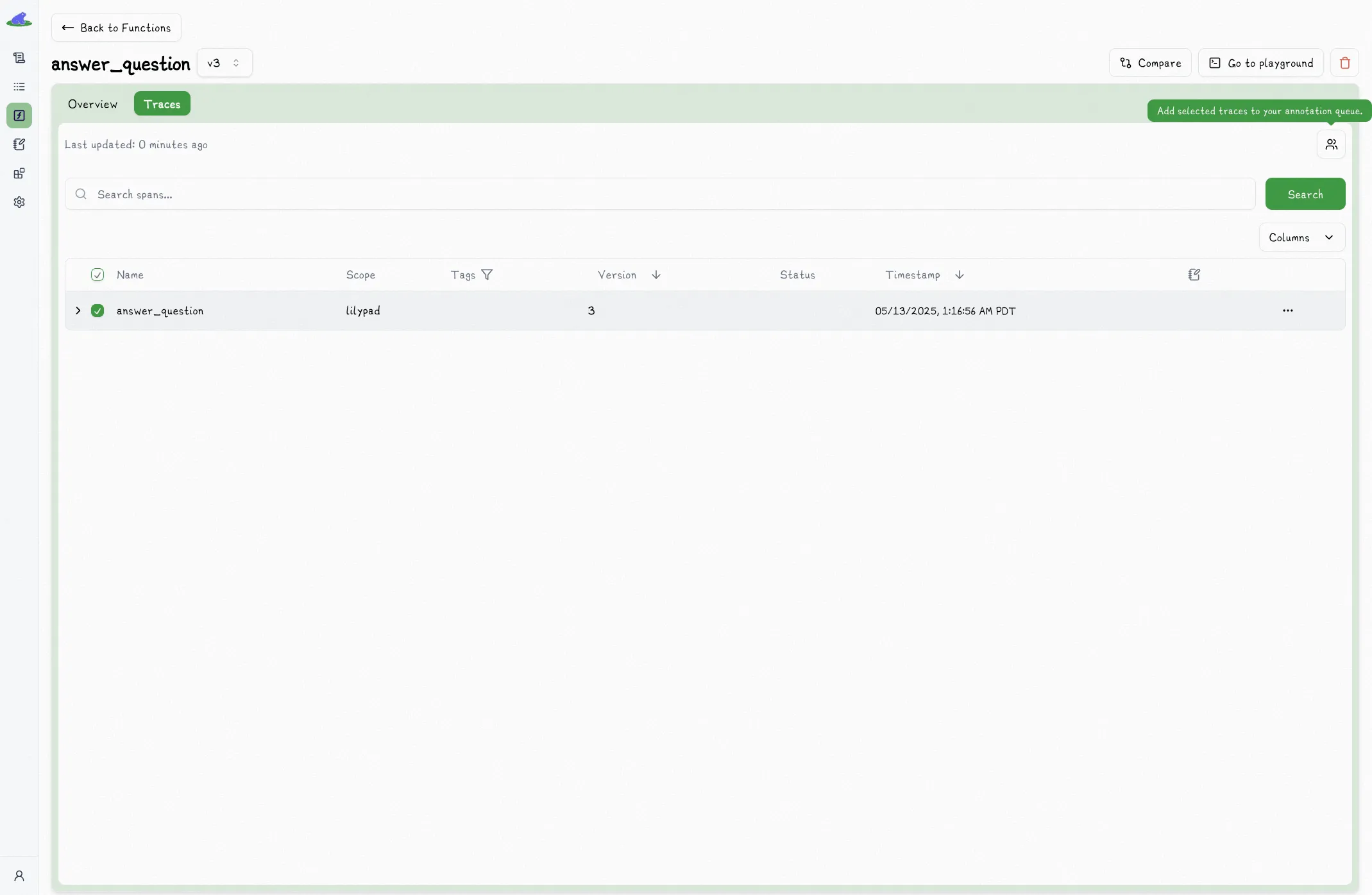
Task: Open the Lilypad frog logo home
Action: coord(19,19)
